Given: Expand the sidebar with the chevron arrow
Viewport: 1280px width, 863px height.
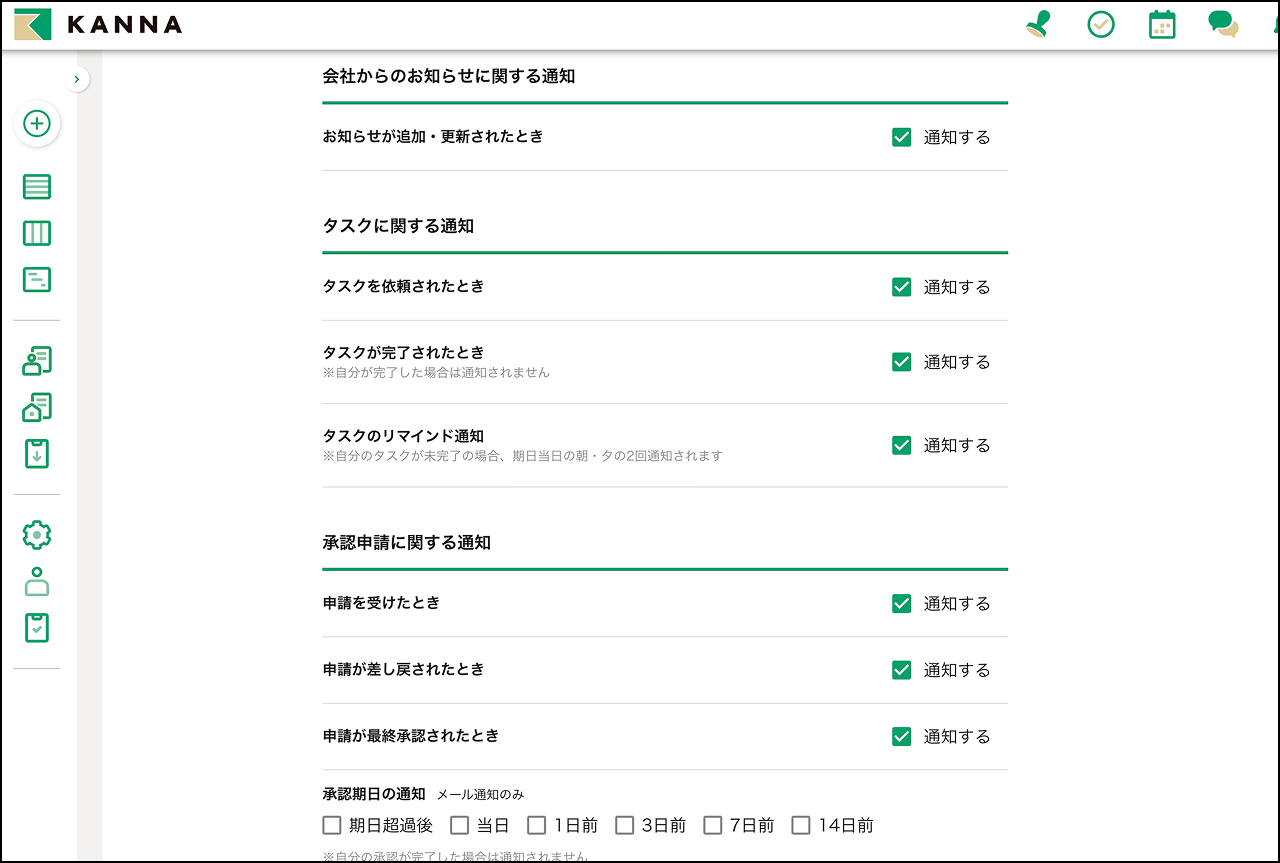Looking at the screenshot, I should click(77, 79).
